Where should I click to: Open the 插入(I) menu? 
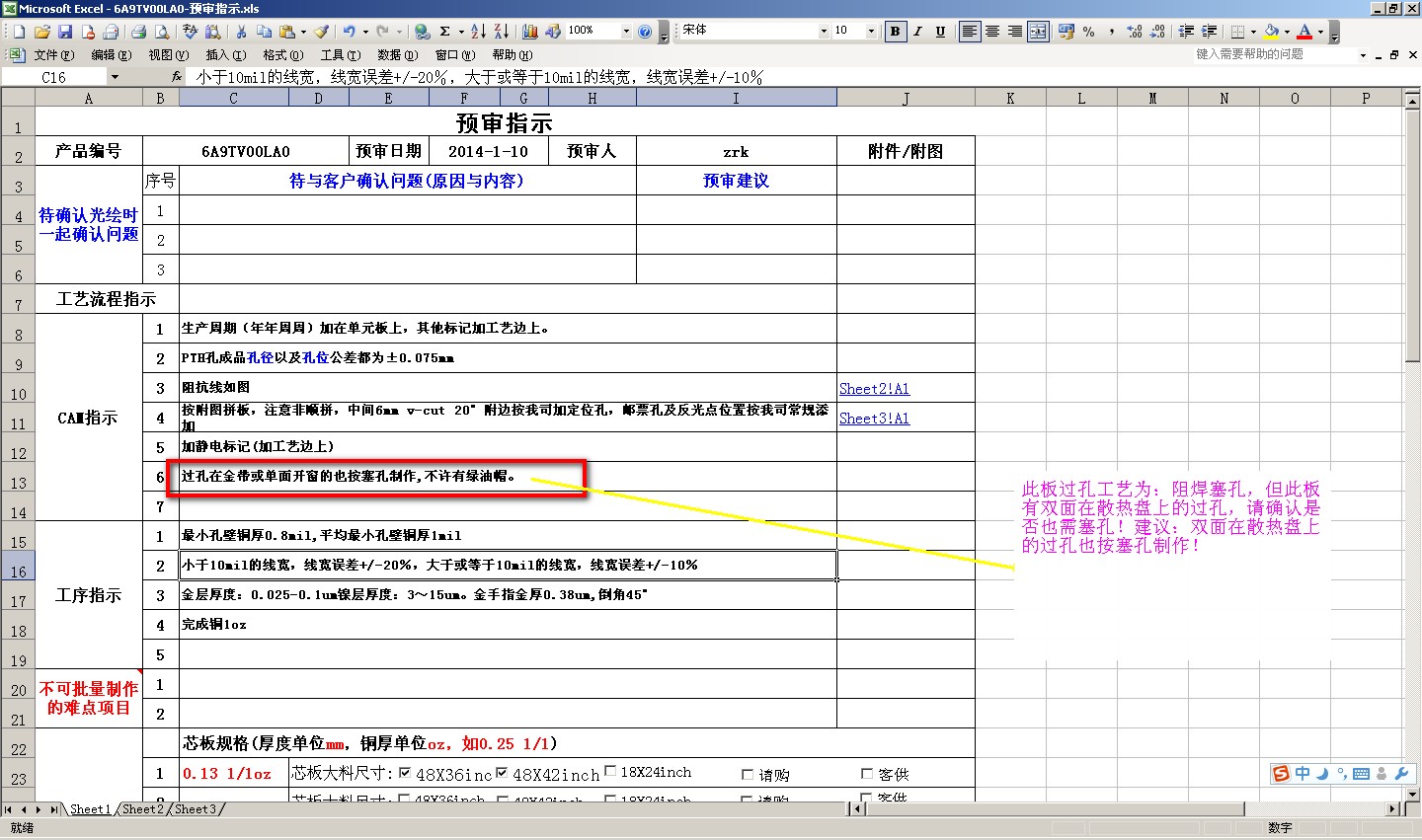[225, 54]
